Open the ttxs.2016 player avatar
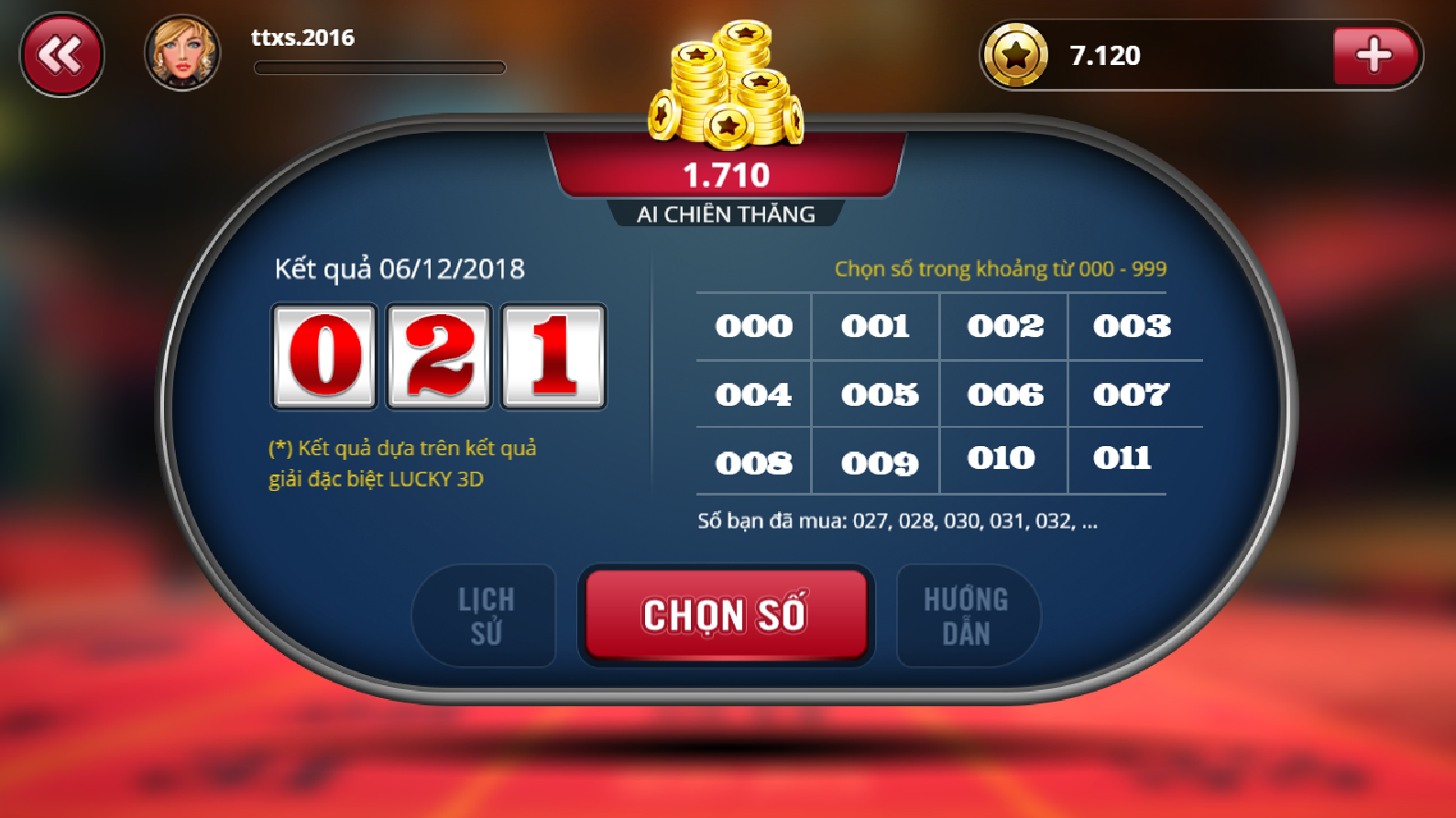 tap(182, 53)
